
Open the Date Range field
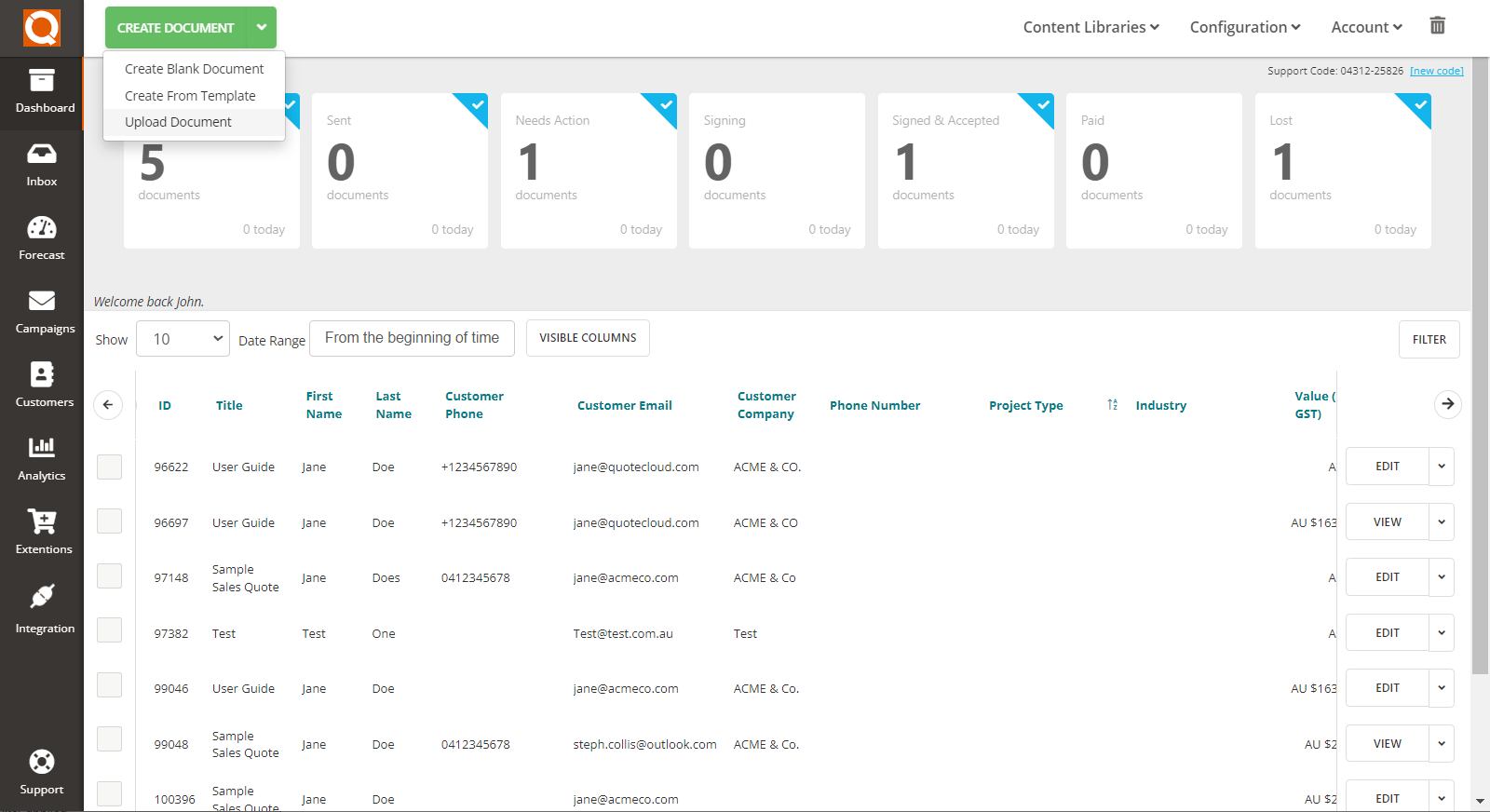[x=412, y=338]
